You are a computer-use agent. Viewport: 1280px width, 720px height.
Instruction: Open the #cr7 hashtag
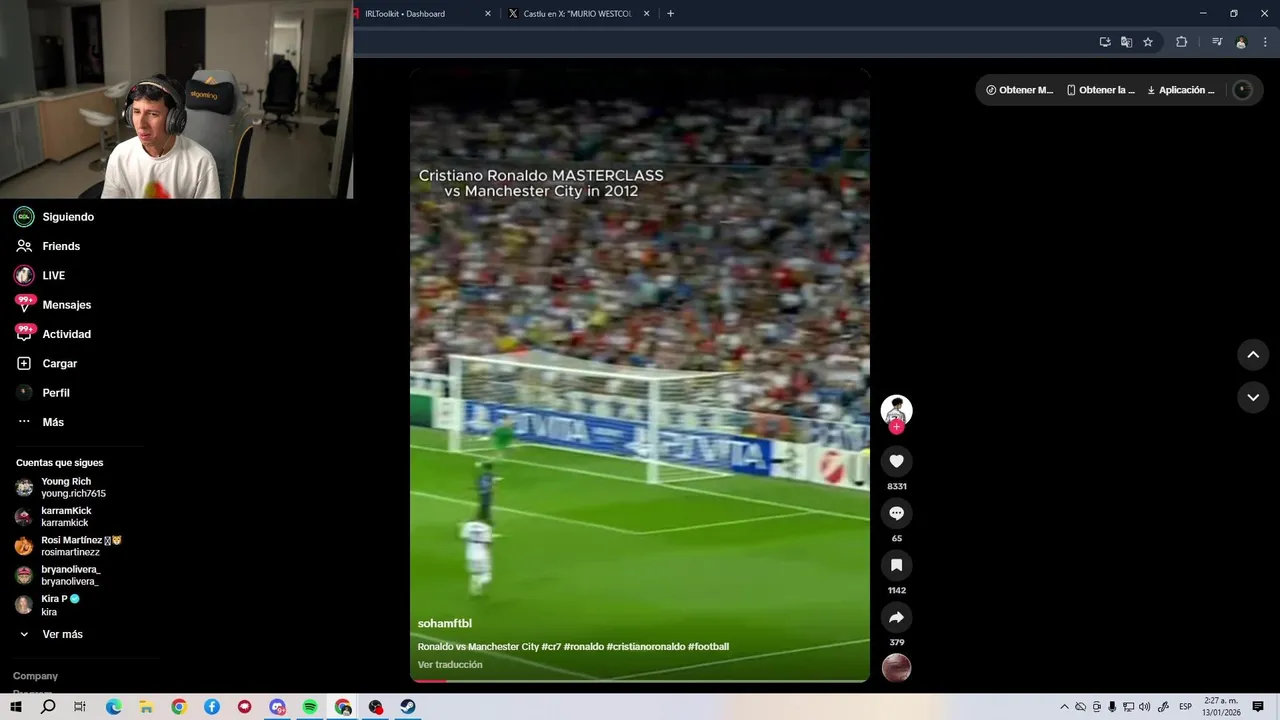tap(551, 647)
